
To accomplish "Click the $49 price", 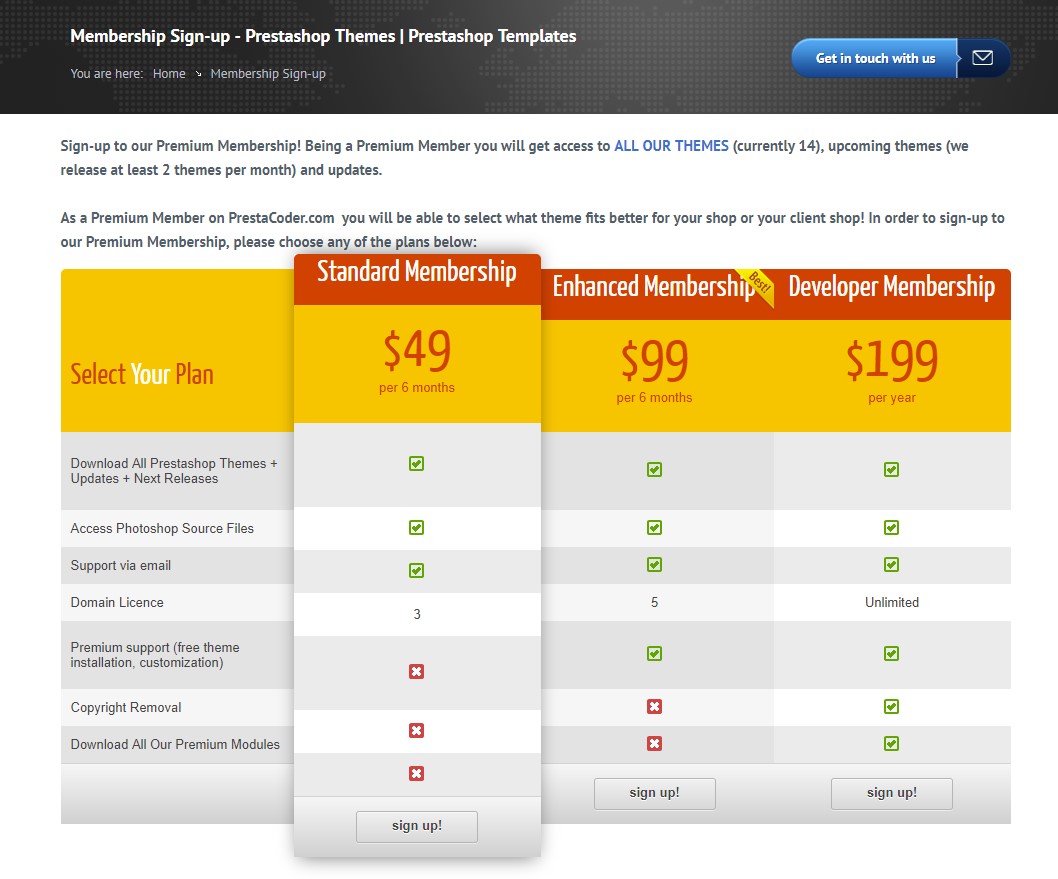I will (x=417, y=351).
